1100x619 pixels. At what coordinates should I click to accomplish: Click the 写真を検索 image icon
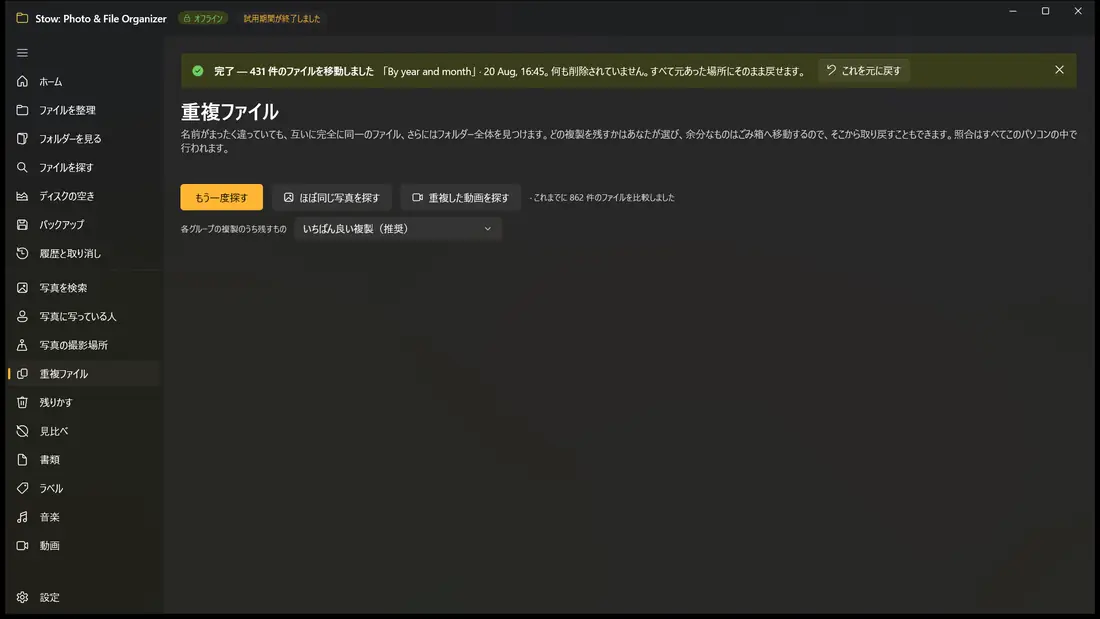22,288
